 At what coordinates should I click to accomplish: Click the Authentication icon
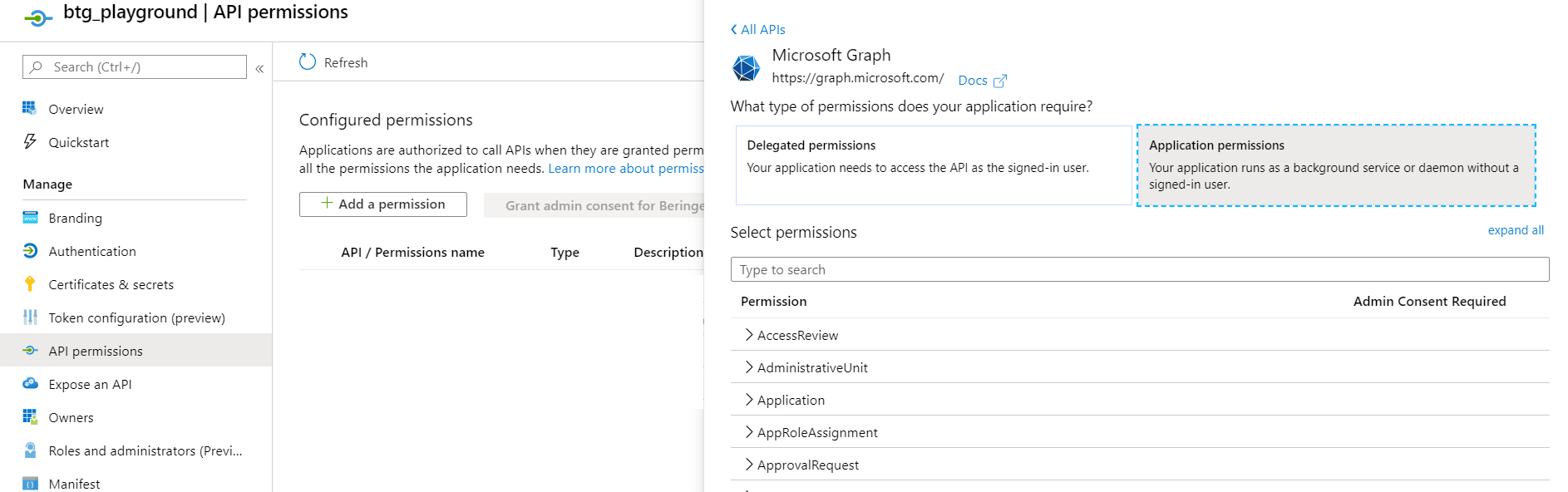[x=30, y=250]
